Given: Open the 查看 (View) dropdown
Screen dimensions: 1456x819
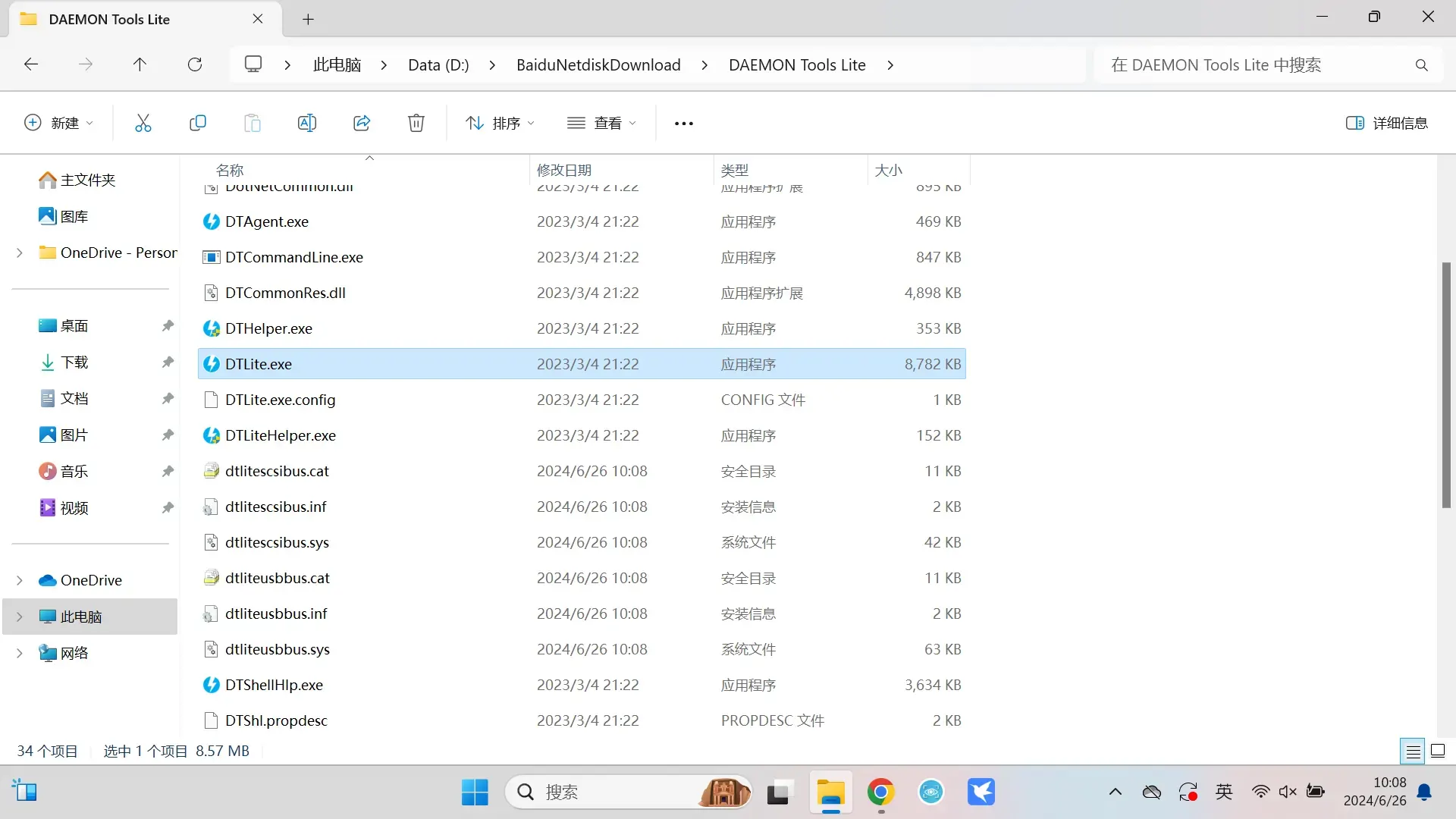Looking at the screenshot, I should point(602,123).
